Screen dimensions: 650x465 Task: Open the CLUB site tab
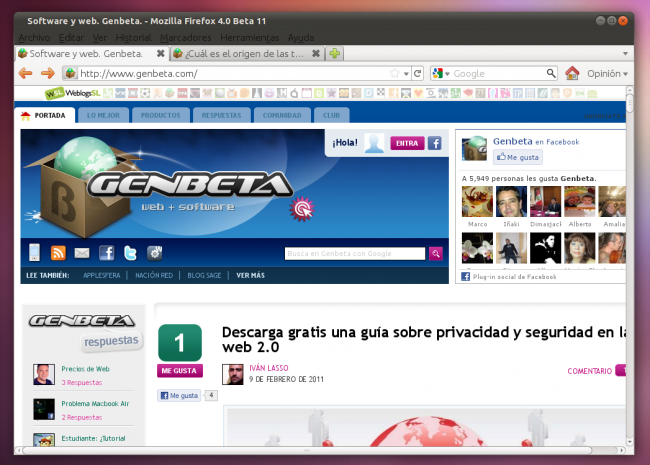pyautogui.click(x=331, y=115)
